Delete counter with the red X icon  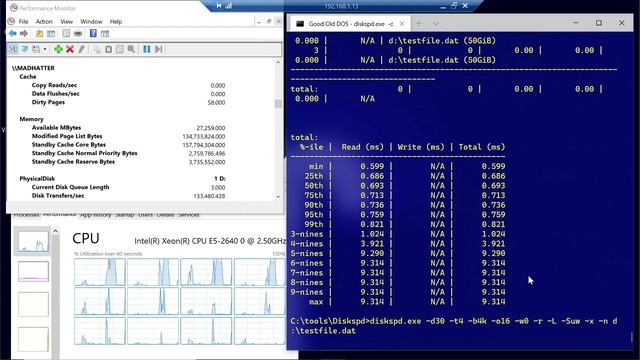[70, 49]
